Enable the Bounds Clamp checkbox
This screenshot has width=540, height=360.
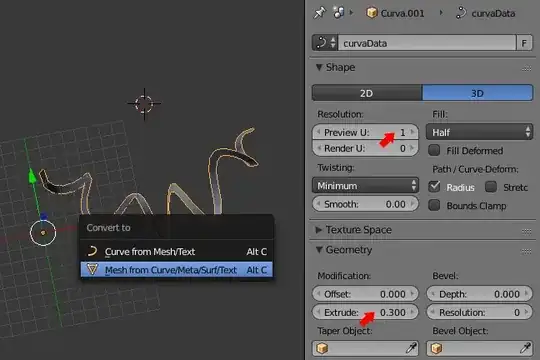coord(434,205)
